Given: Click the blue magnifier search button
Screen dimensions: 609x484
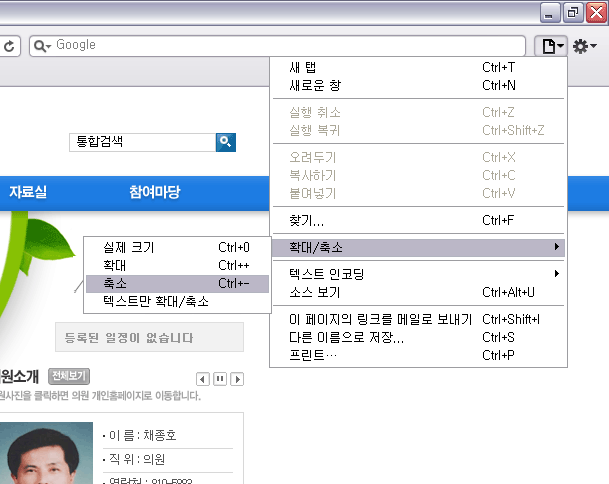Looking at the screenshot, I should pos(226,142).
